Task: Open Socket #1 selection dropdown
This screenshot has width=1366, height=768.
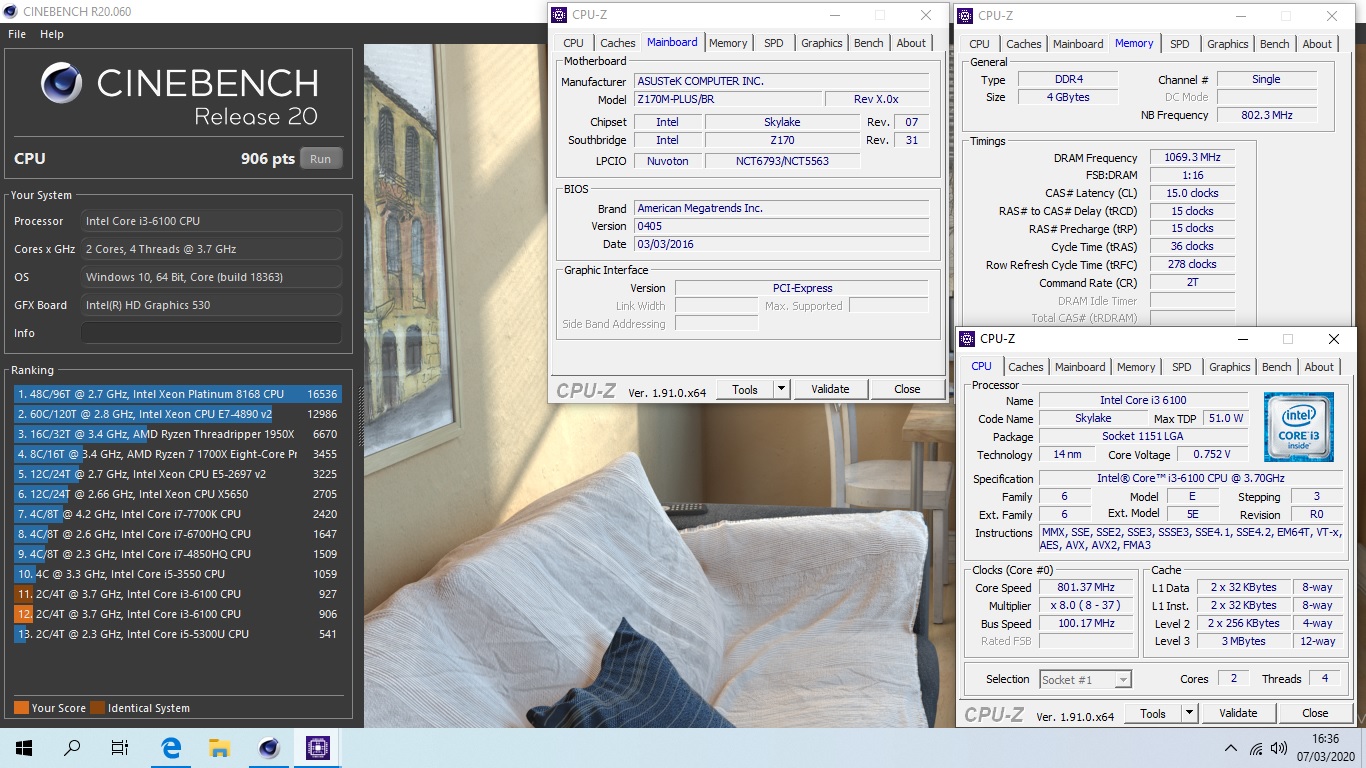Action: 1085,679
